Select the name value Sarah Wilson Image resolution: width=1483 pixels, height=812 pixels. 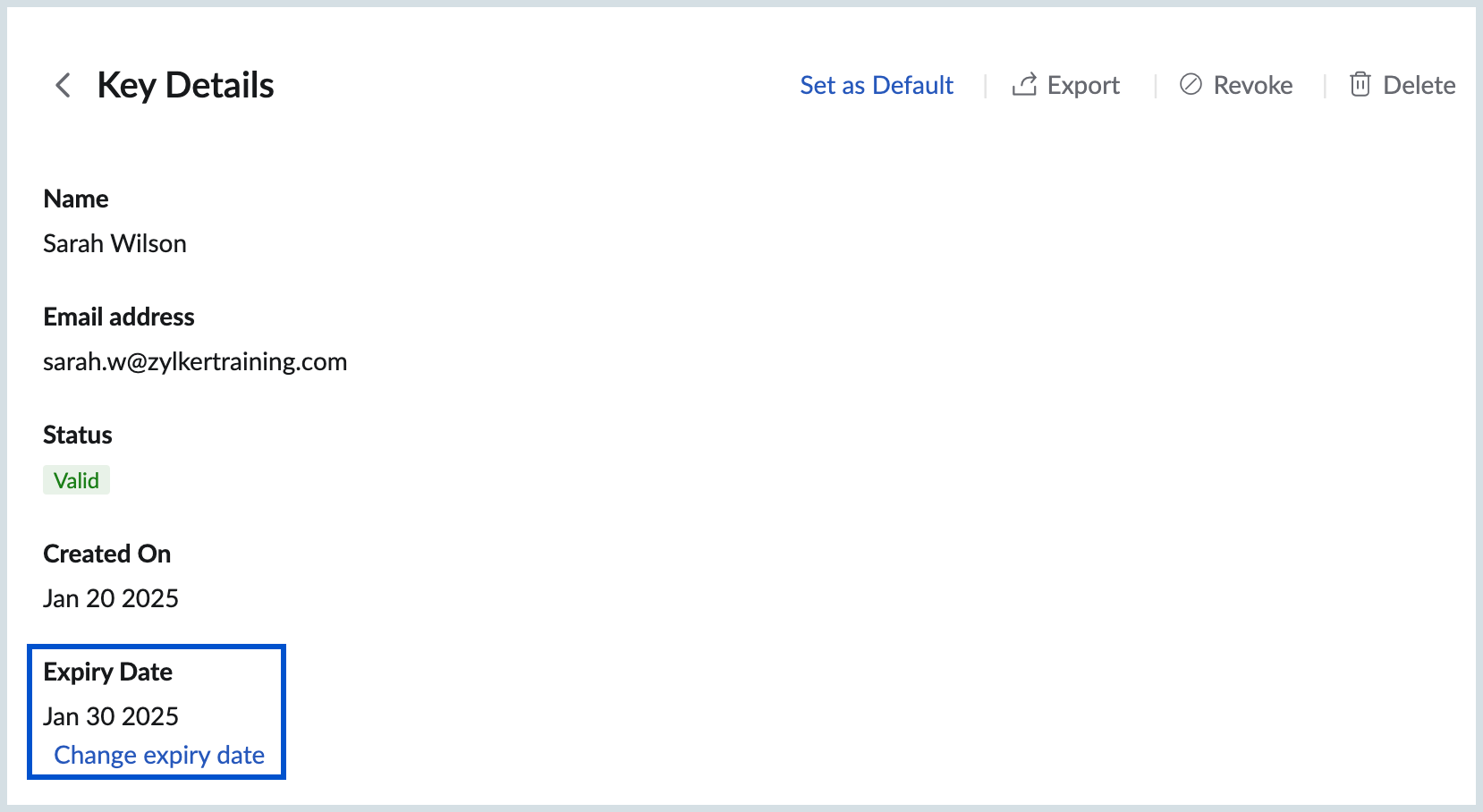tap(114, 244)
